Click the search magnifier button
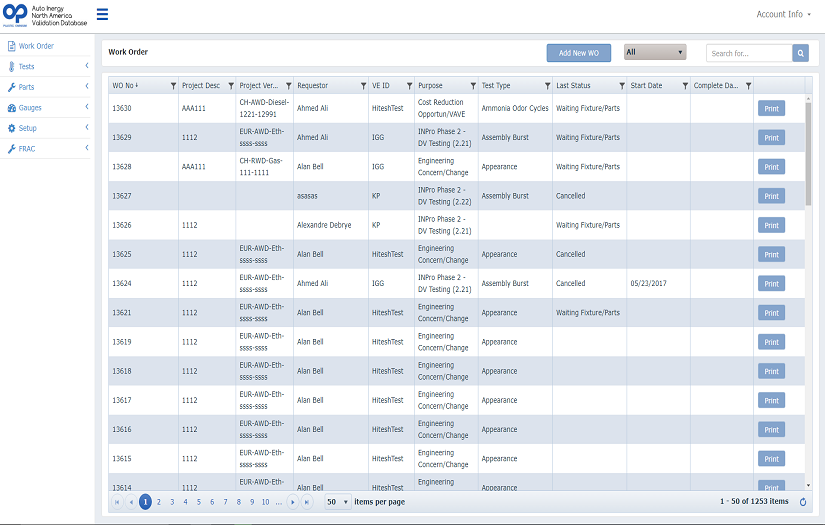 coord(800,53)
